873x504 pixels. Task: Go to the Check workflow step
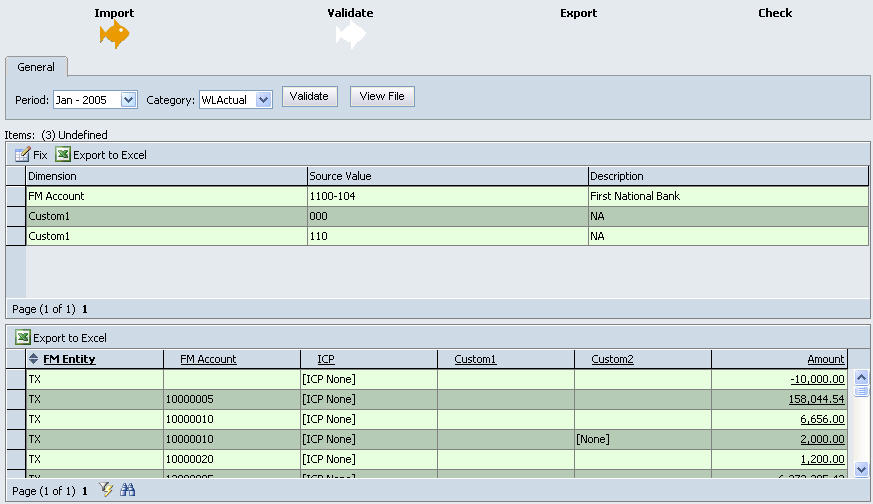[775, 13]
